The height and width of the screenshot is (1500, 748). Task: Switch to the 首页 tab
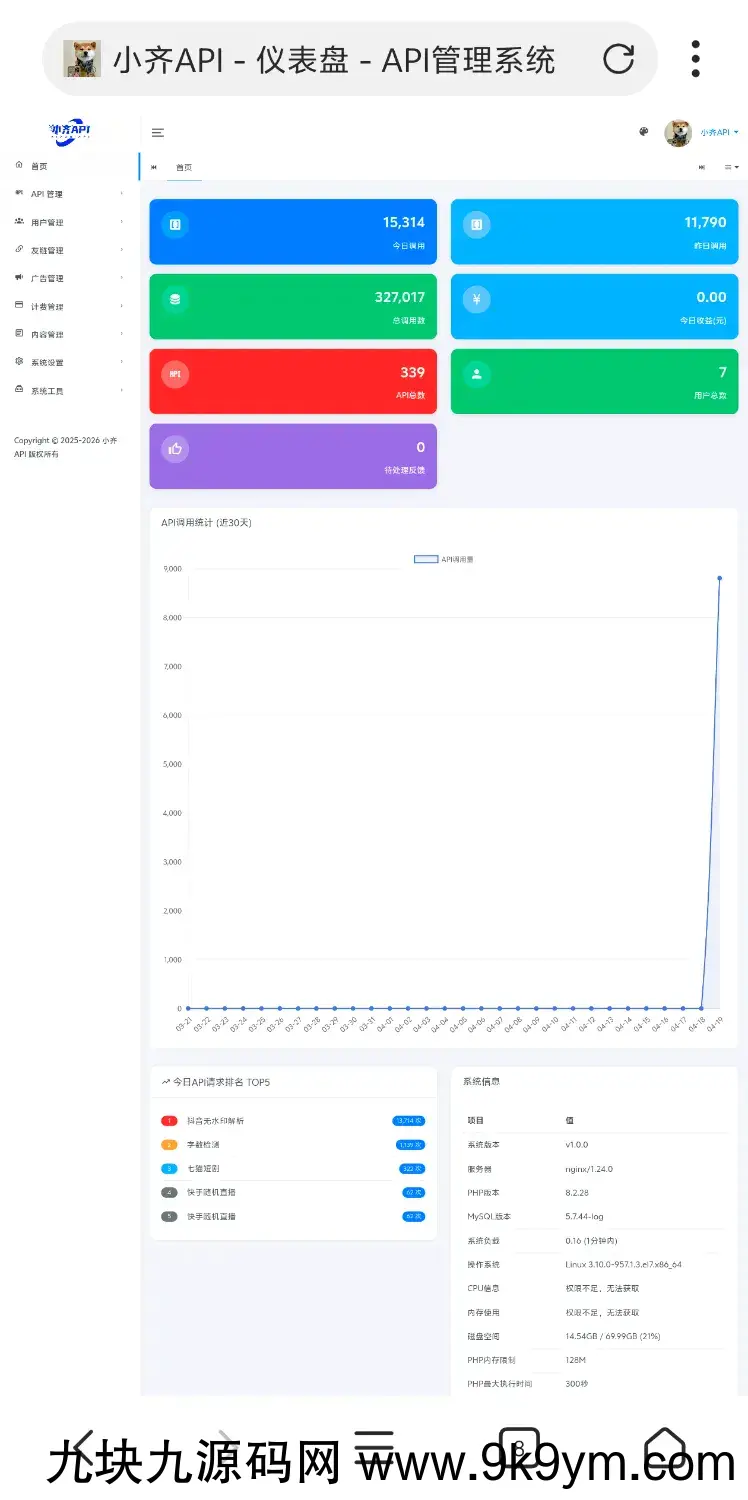pyautogui.click(x=184, y=168)
